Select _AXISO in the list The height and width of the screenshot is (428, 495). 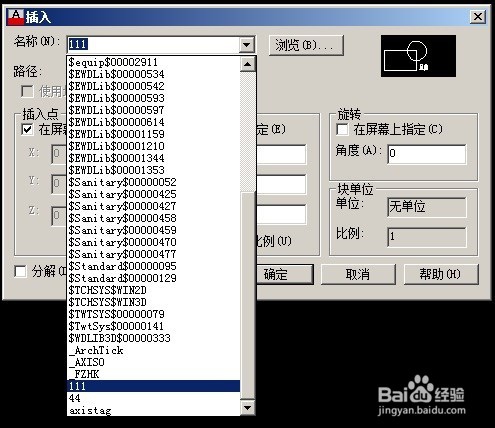153,362
